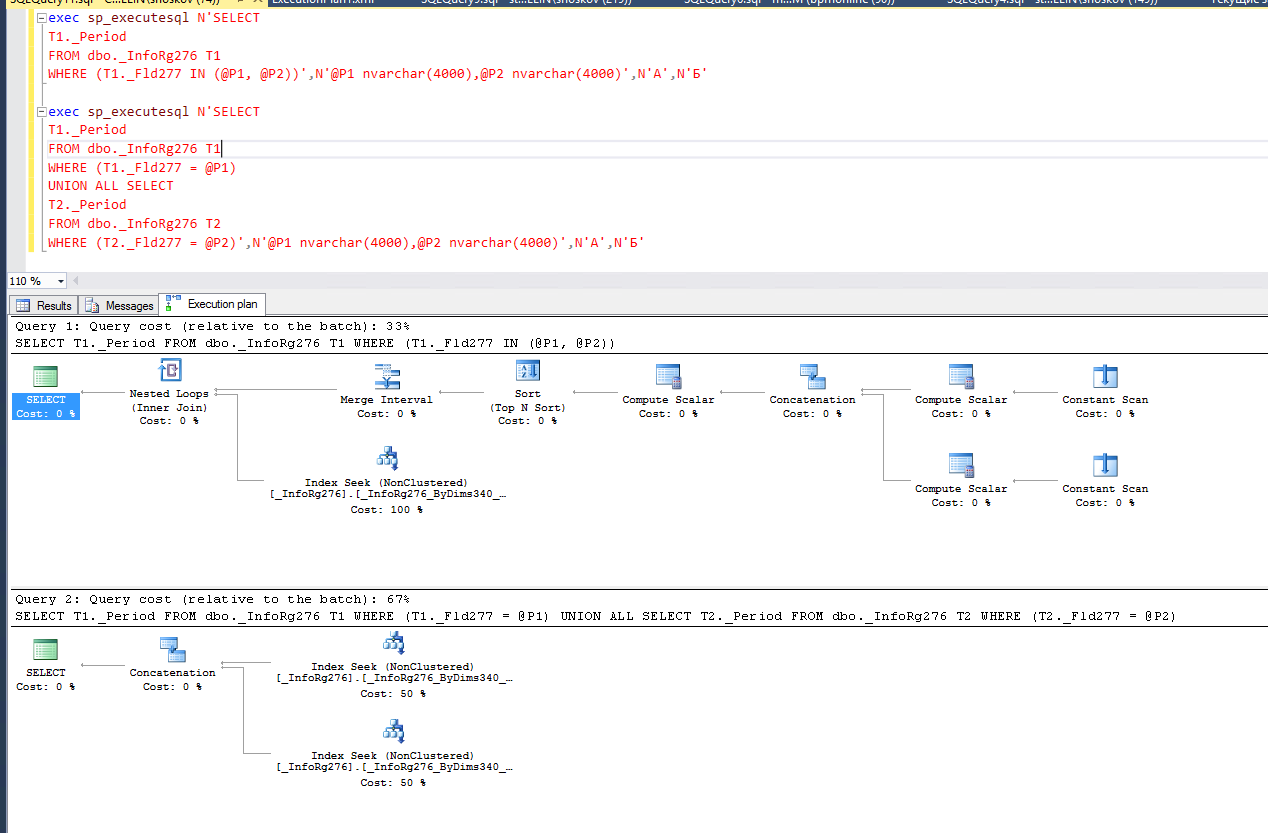The width and height of the screenshot is (1268, 833).
Task: Click the Concatenation operator in Query 2 plan
Action: pos(172,665)
